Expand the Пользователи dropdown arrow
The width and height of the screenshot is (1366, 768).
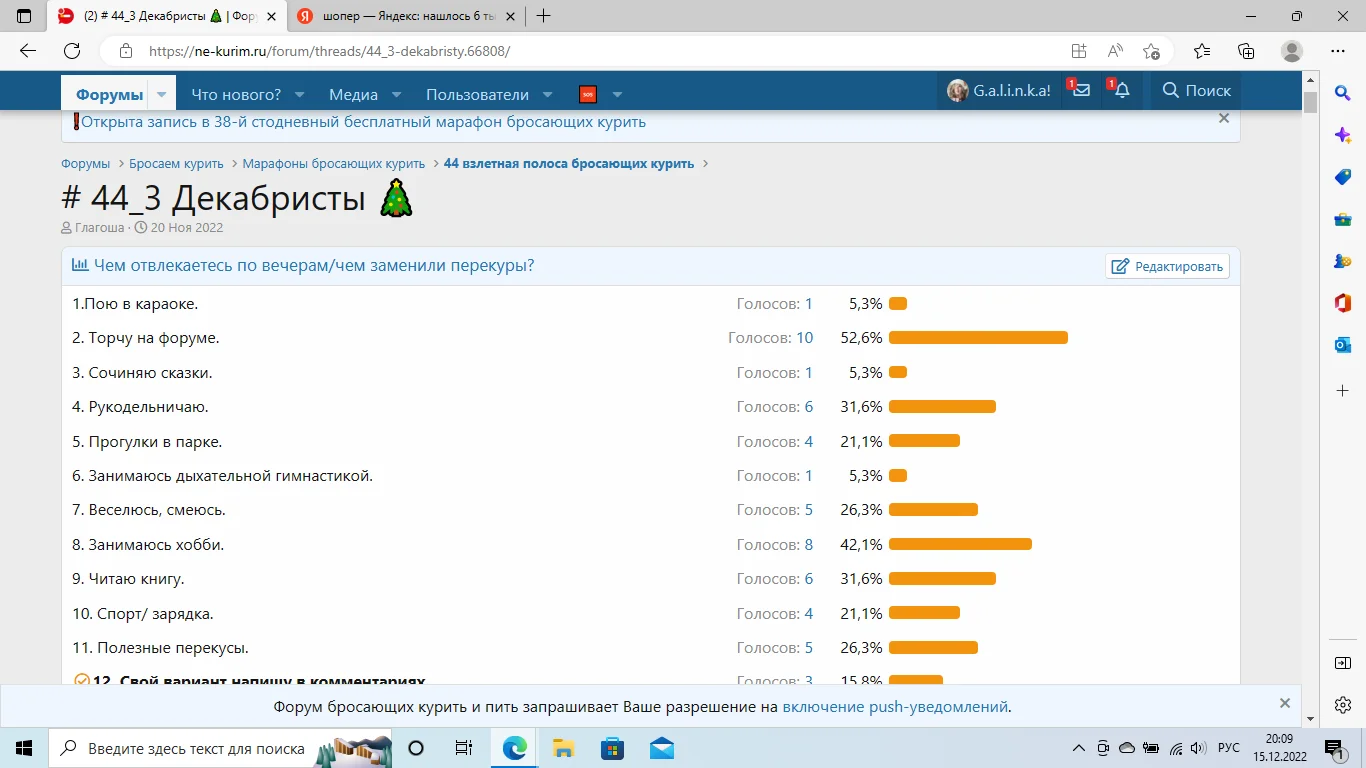pyautogui.click(x=548, y=95)
